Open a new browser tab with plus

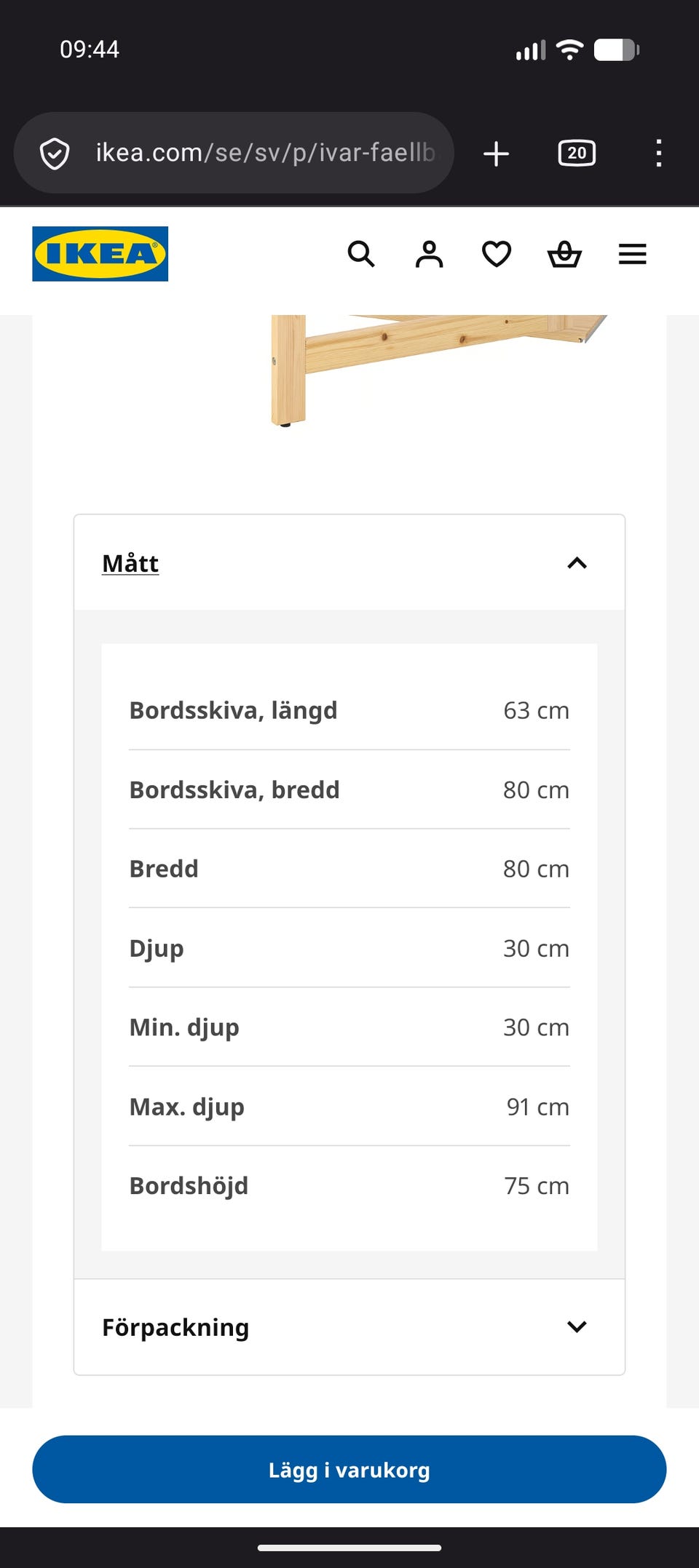coord(496,154)
